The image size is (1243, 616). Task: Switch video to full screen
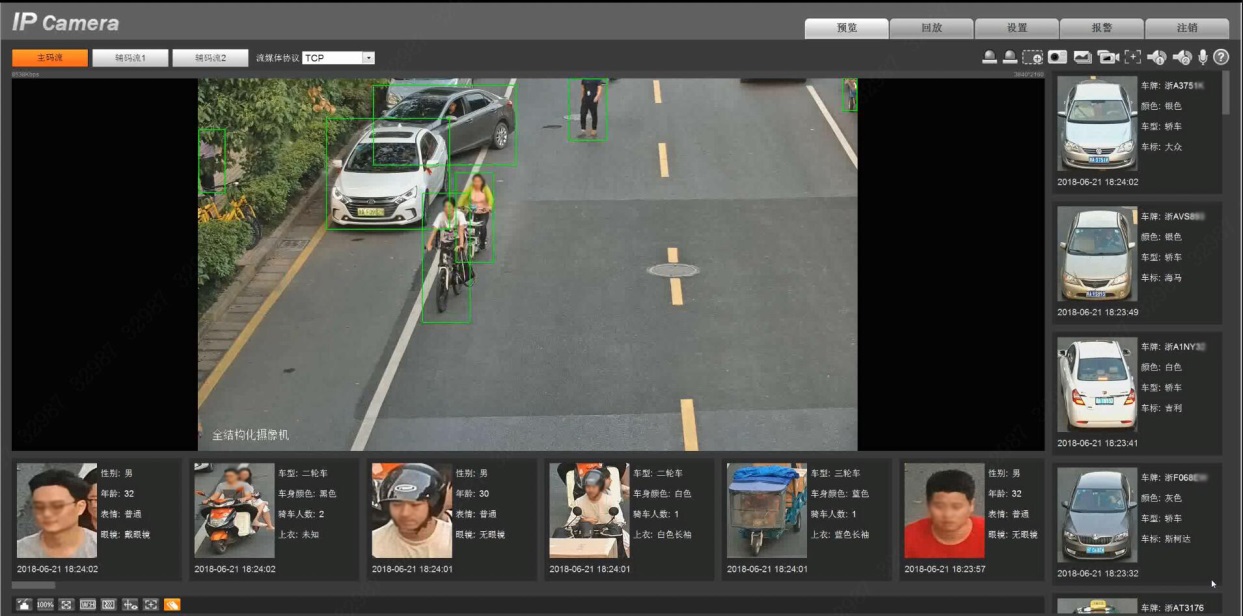tap(66, 604)
